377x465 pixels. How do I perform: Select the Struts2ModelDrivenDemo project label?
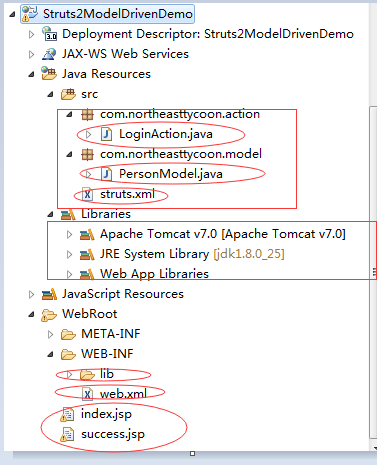(118, 14)
